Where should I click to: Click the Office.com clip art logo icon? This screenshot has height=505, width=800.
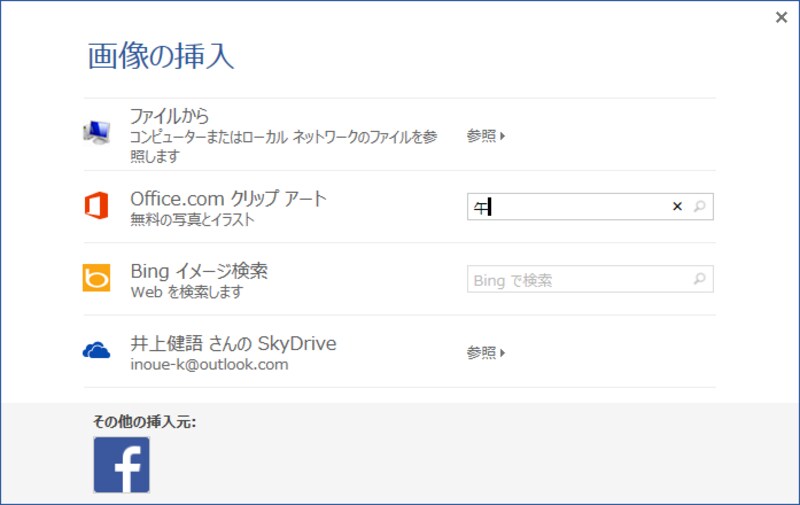96,206
